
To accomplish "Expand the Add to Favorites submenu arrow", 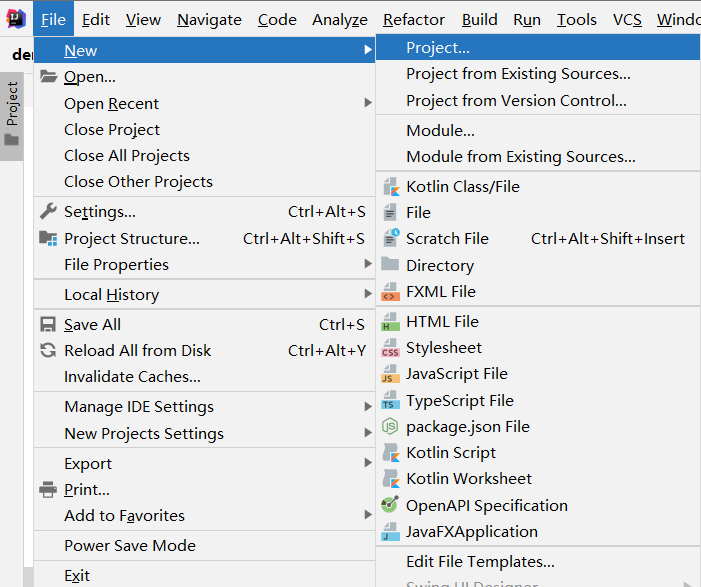I will click(367, 515).
